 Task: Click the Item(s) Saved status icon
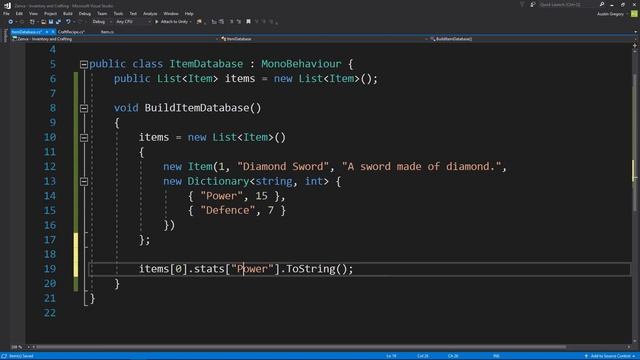click(4, 356)
